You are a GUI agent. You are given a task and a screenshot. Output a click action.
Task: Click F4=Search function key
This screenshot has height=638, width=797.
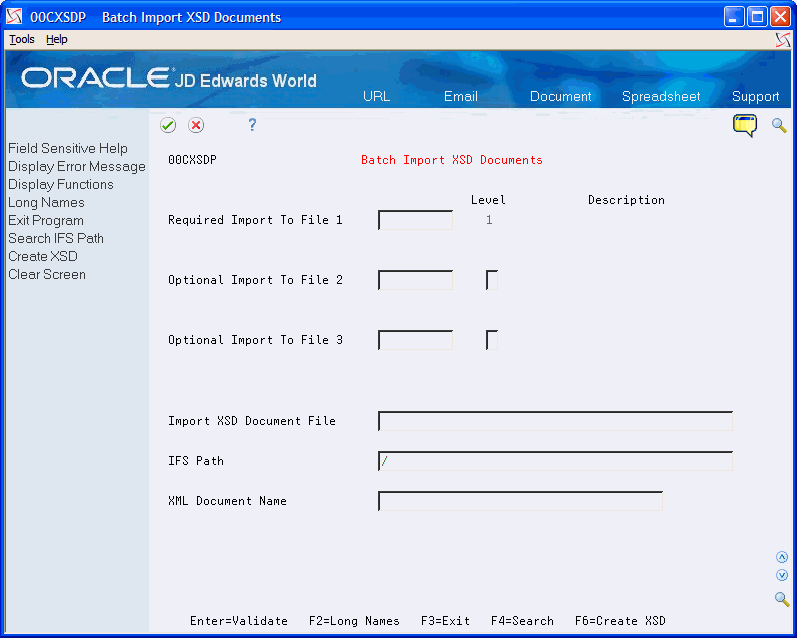click(522, 621)
